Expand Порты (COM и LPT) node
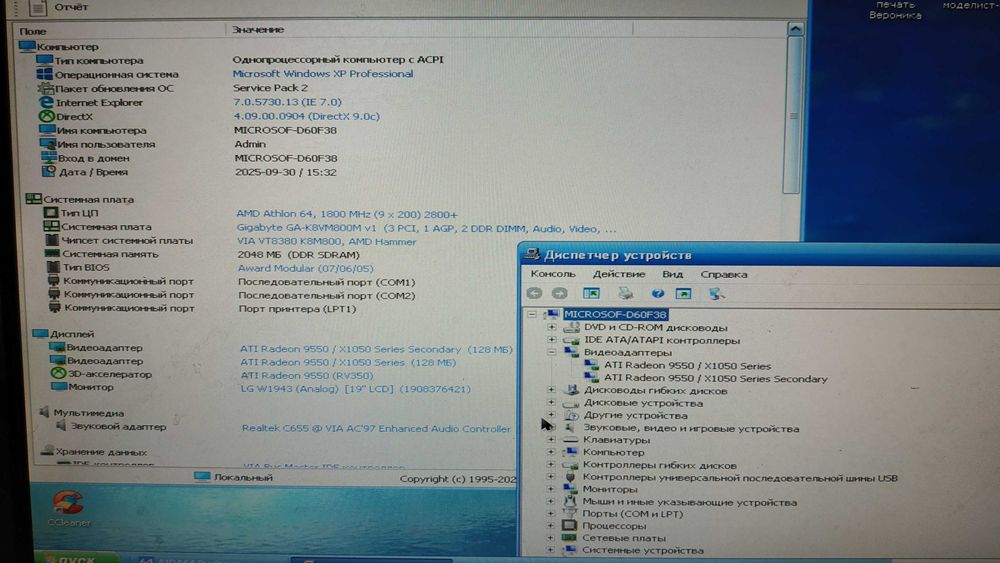This screenshot has height=563, width=1000. coord(551,513)
